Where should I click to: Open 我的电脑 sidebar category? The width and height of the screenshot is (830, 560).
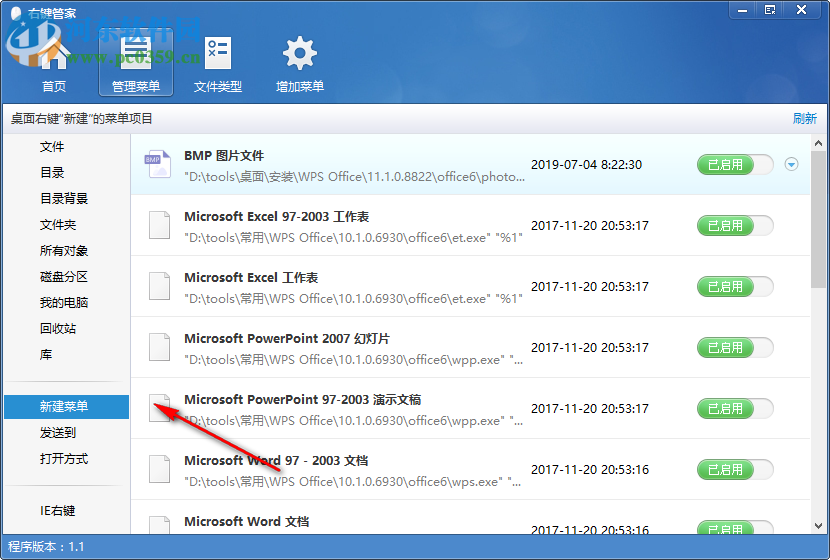click(64, 302)
